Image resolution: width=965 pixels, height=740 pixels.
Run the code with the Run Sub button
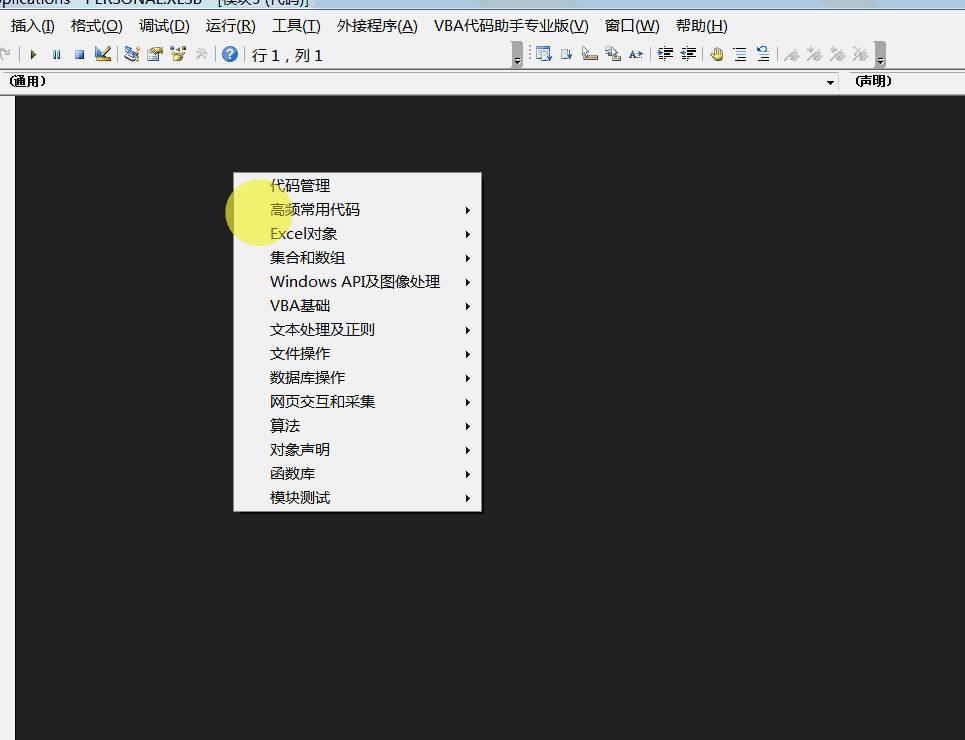coord(31,54)
